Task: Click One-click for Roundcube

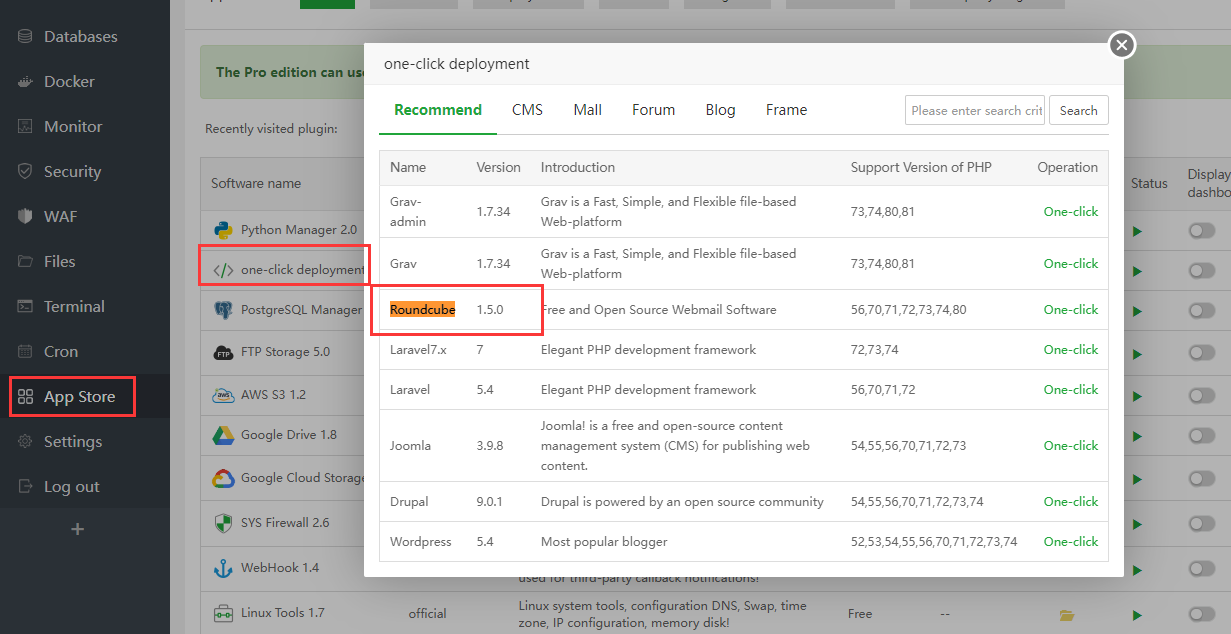Action: 1070,309
